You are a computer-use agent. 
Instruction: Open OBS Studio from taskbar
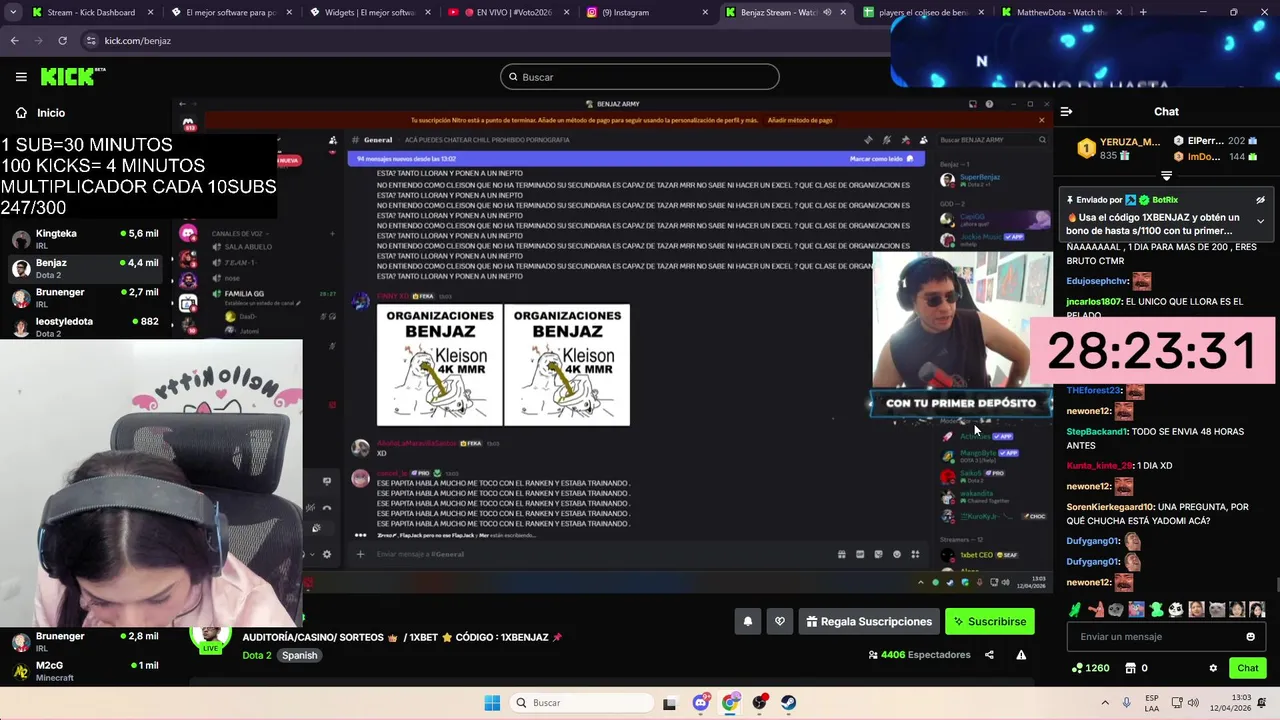(x=760, y=703)
